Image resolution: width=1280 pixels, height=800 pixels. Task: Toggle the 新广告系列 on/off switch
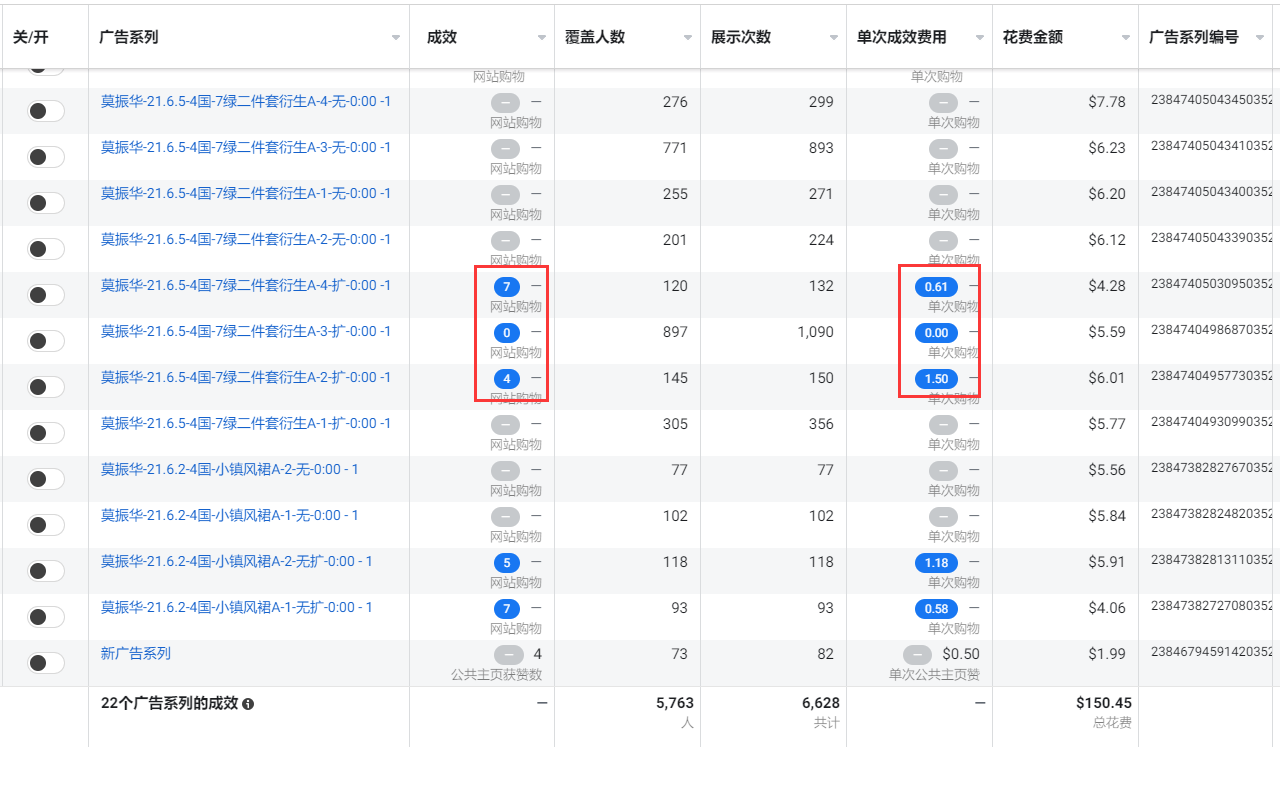(x=46, y=663)
